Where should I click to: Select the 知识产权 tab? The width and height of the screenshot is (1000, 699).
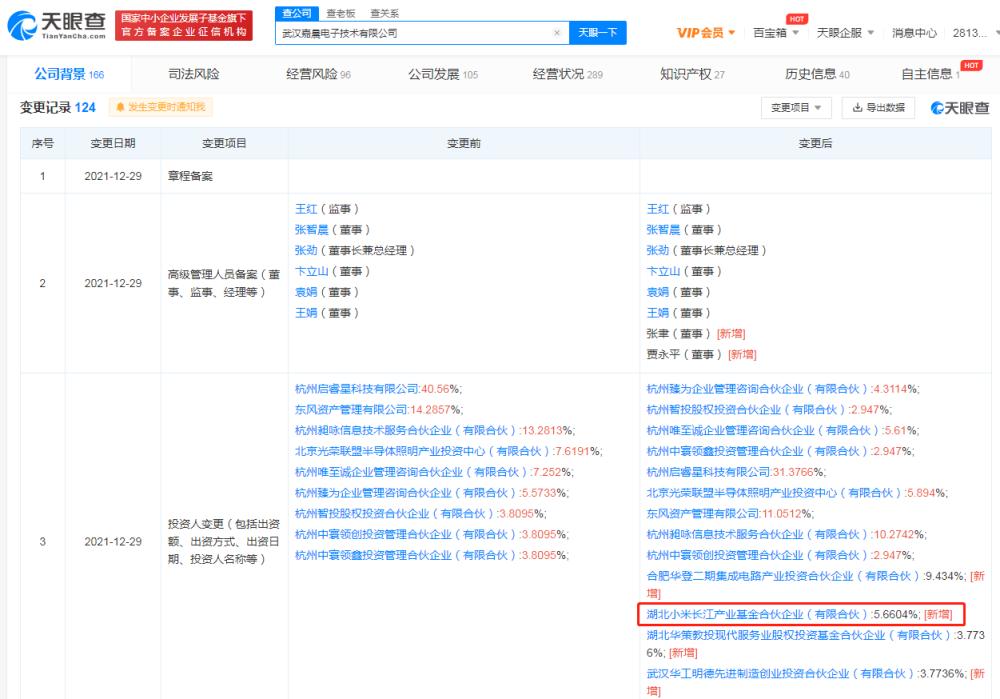[x=692, y=74]
